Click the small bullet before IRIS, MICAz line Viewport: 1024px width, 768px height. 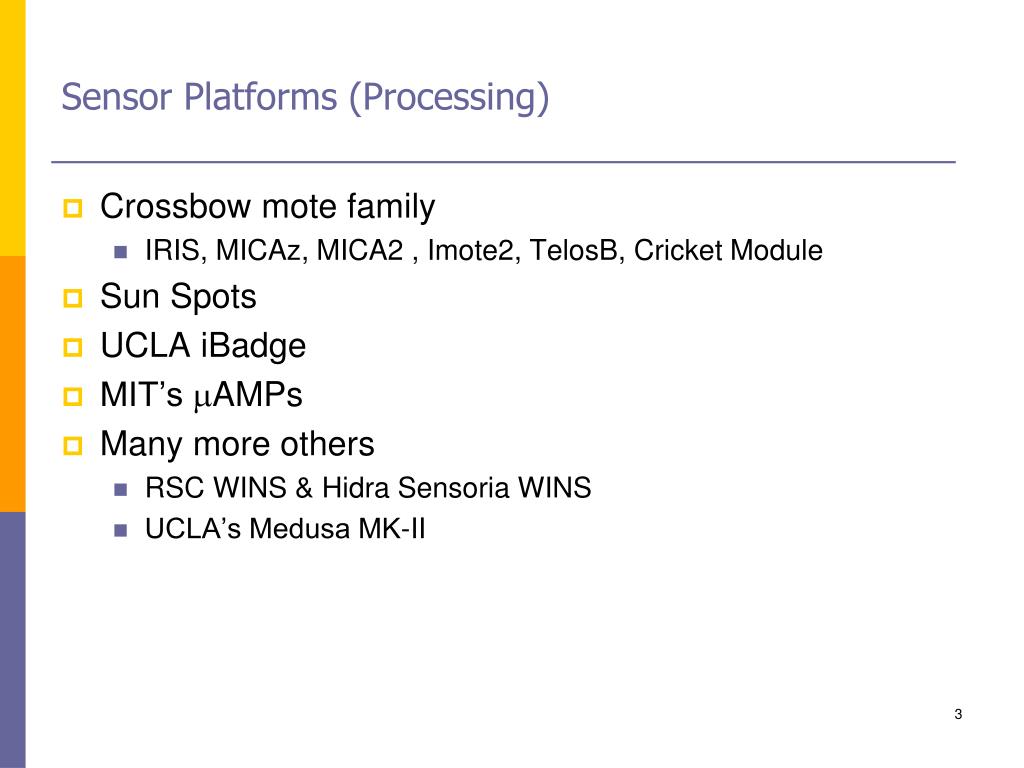click(x=120, y=252)
